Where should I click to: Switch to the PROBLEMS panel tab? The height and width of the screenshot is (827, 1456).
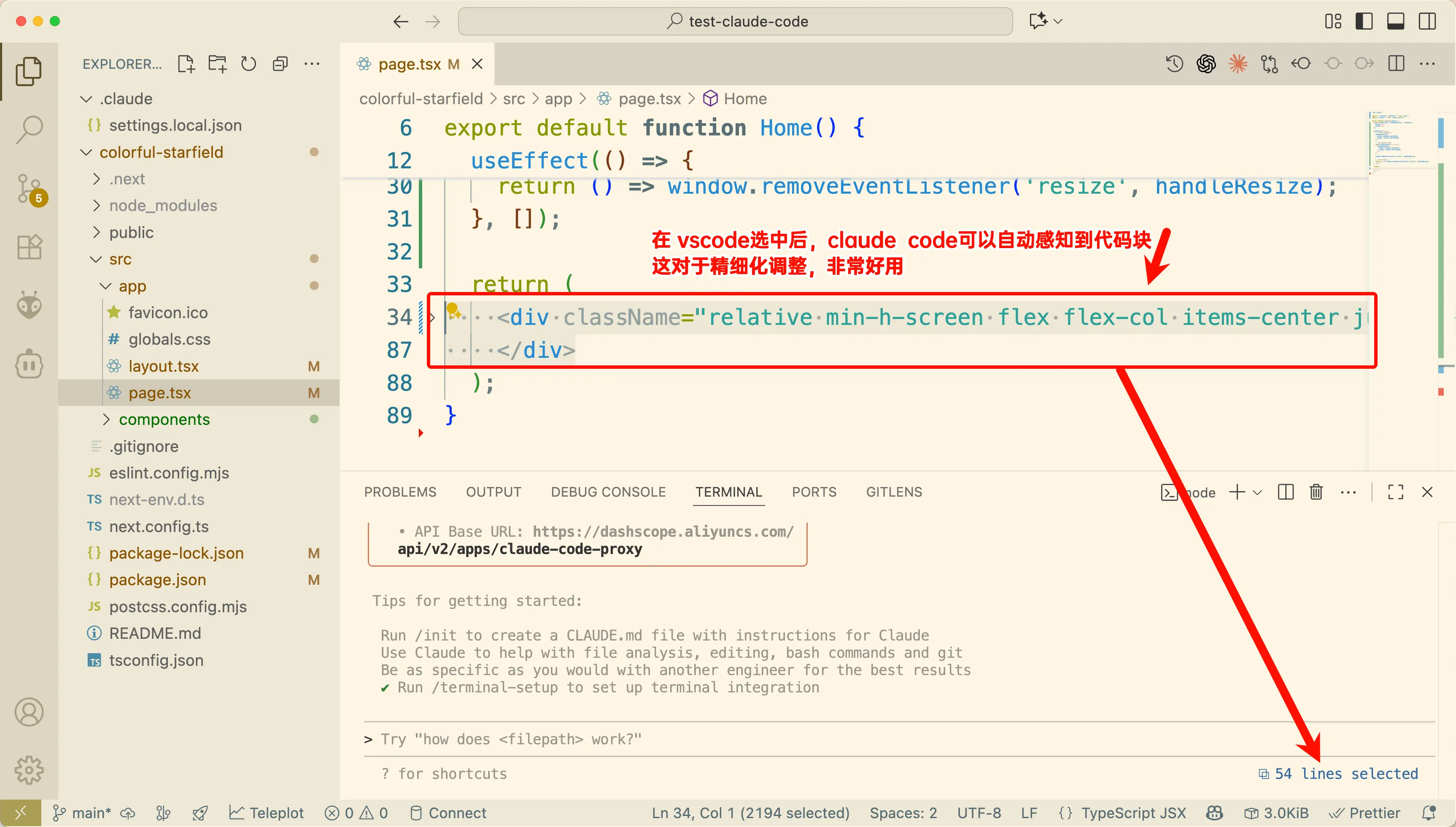coord(400,492)
